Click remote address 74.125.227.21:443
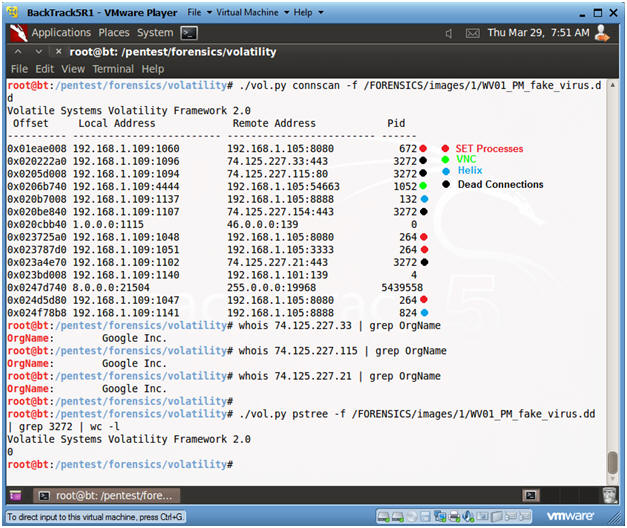Image resolution: width=627 pixels, height=528 pixels. click(x=278, y=262)
